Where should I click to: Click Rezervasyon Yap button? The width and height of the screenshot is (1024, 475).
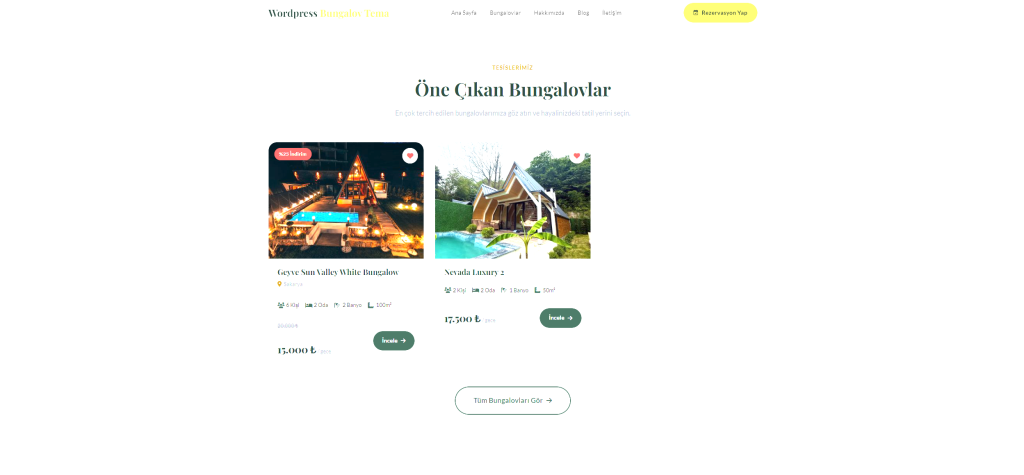pos(720,12)
